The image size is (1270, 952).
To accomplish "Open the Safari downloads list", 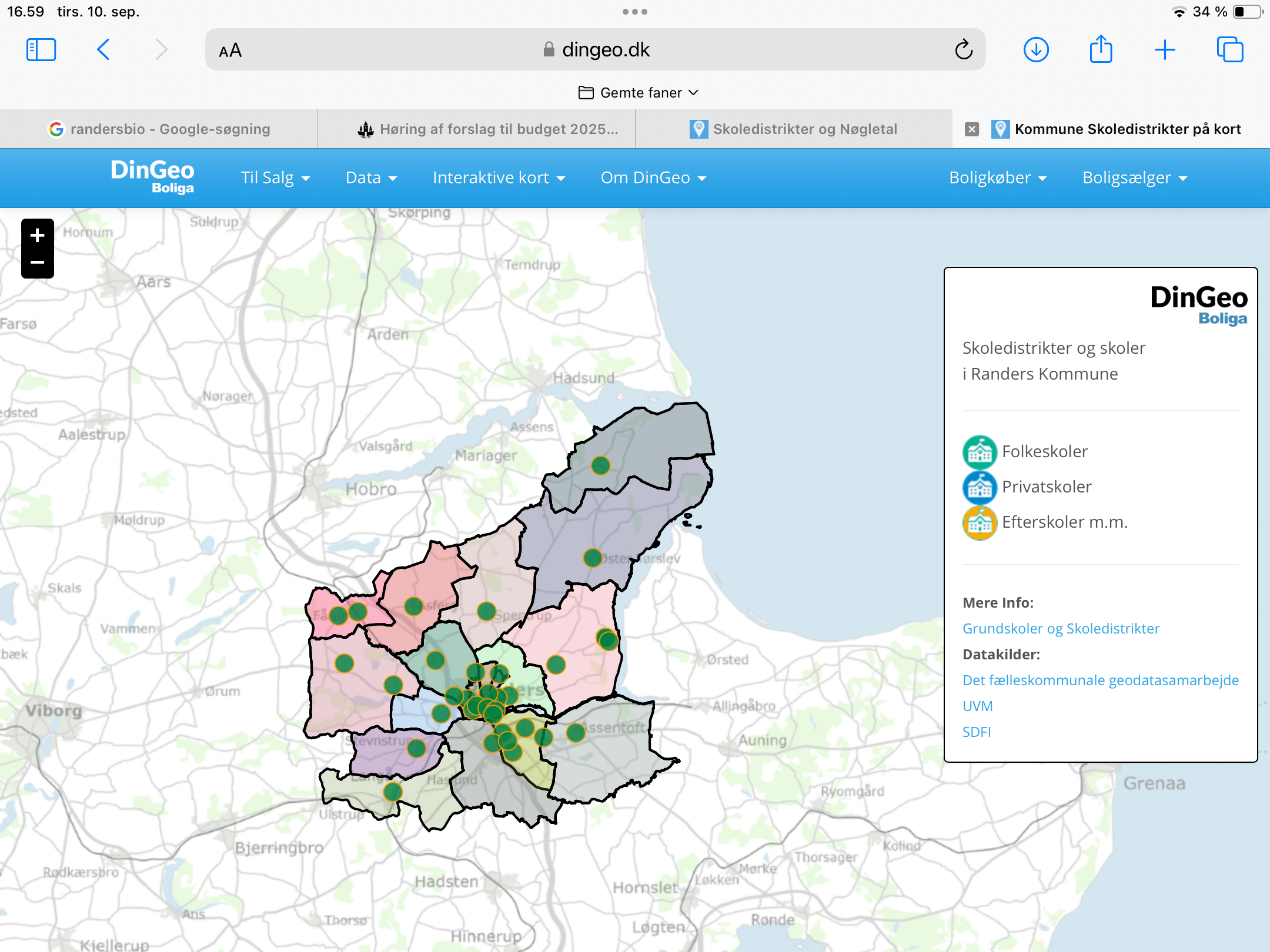I will 1036,50.
